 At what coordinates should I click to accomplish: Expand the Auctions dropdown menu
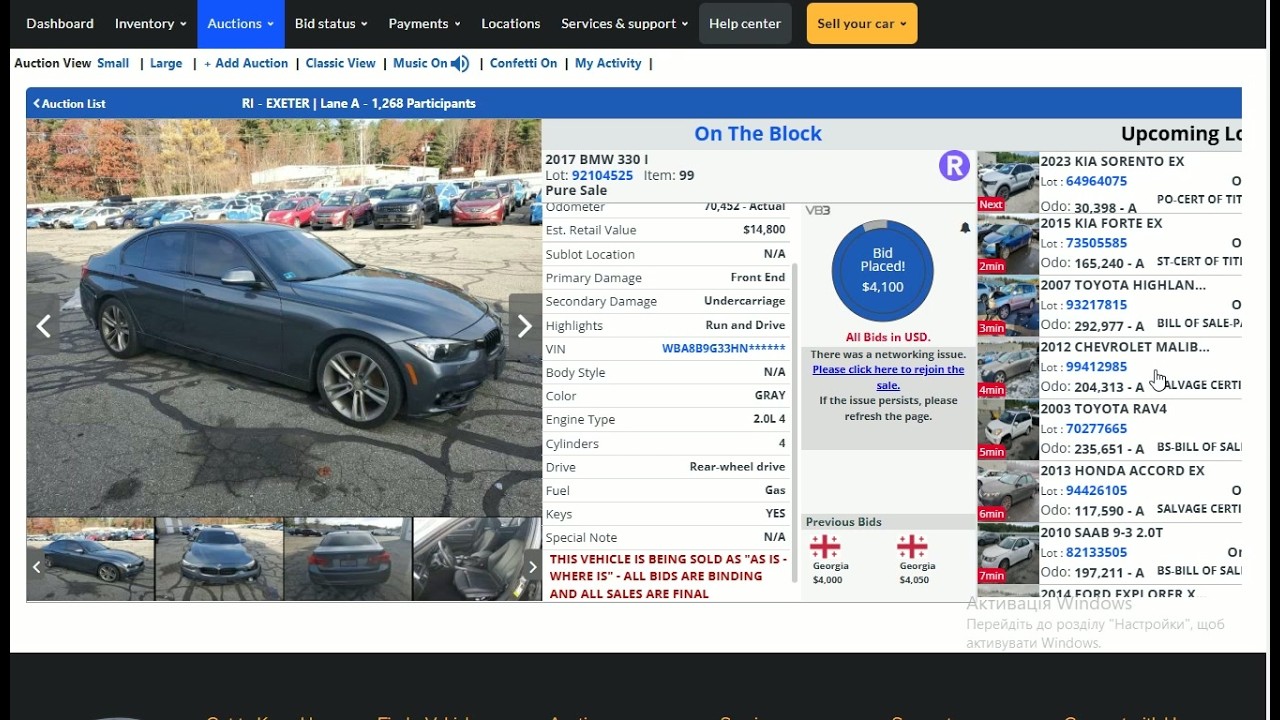(241, 23)
